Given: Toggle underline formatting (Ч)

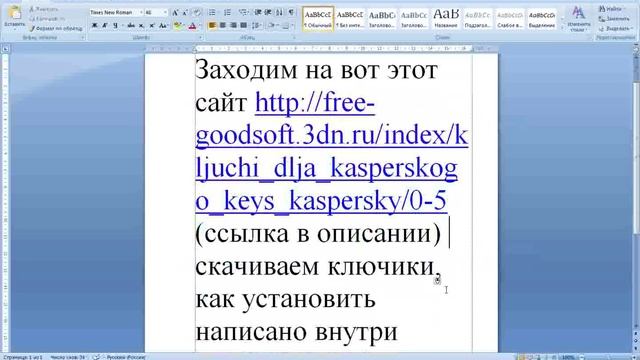Looking at the screenshot, I should [x=116, y=26].
